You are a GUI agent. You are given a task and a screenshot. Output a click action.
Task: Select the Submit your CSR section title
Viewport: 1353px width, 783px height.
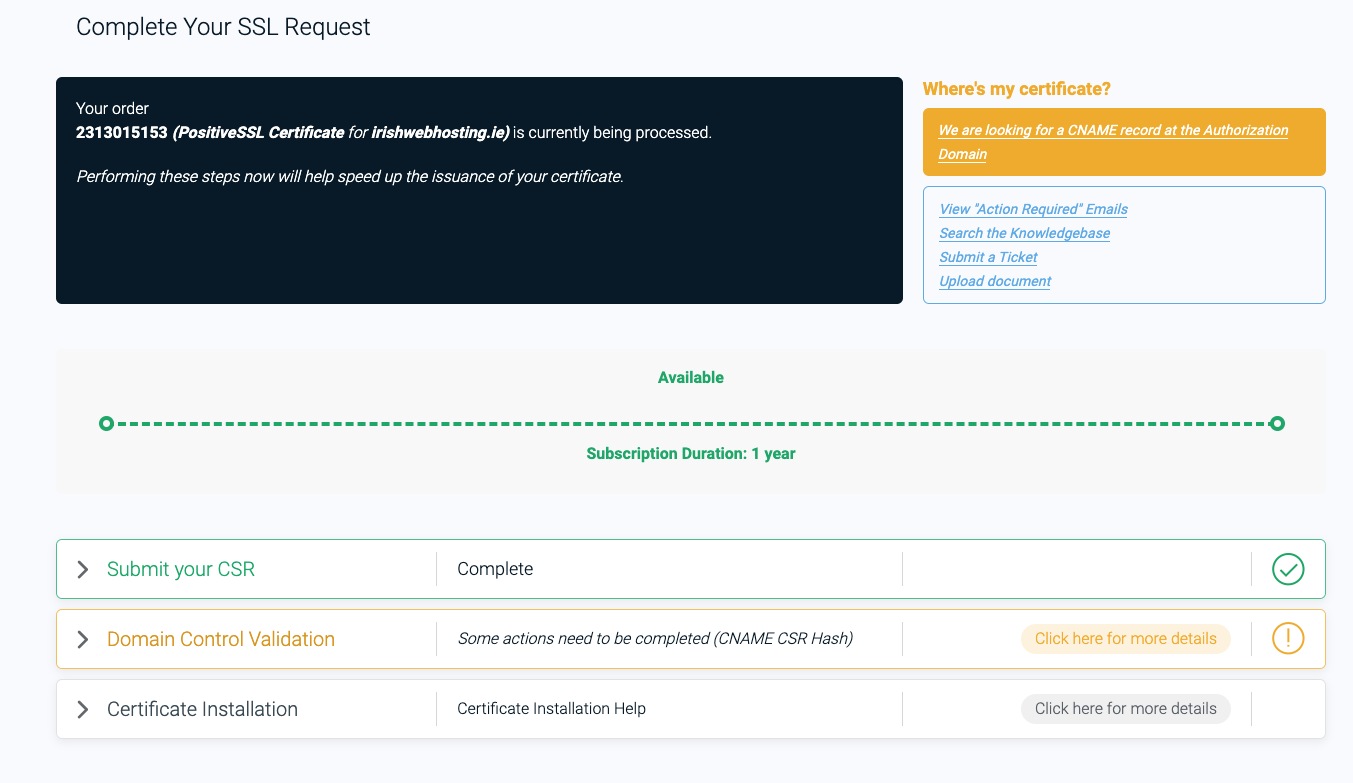pos(181,569)
